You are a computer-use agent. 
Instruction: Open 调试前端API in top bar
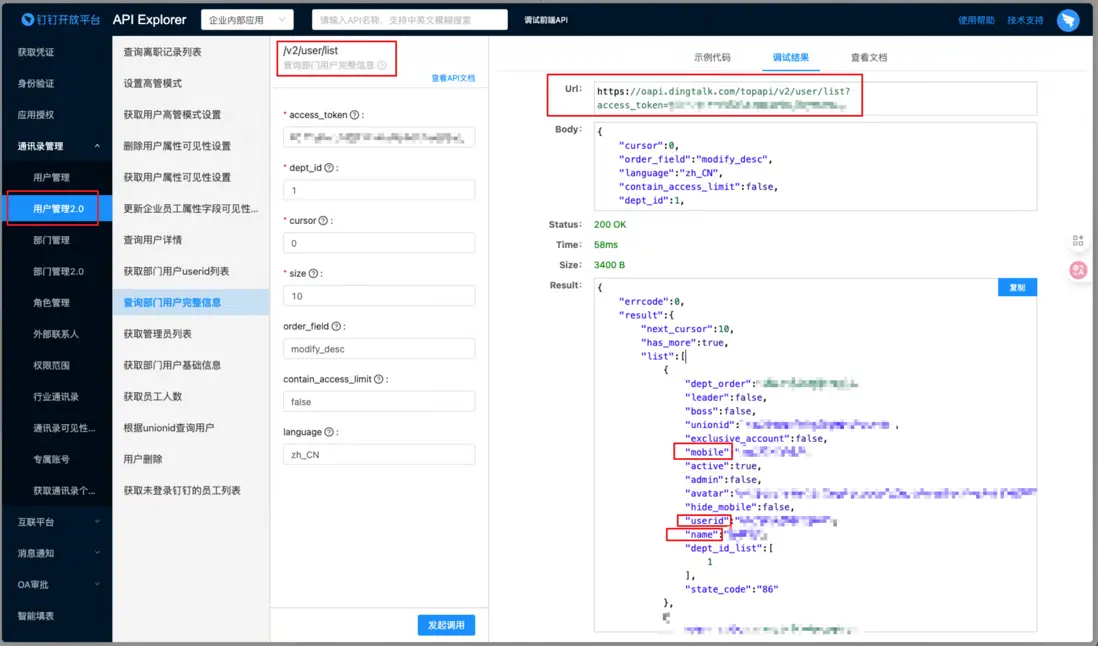click(545, 20)
